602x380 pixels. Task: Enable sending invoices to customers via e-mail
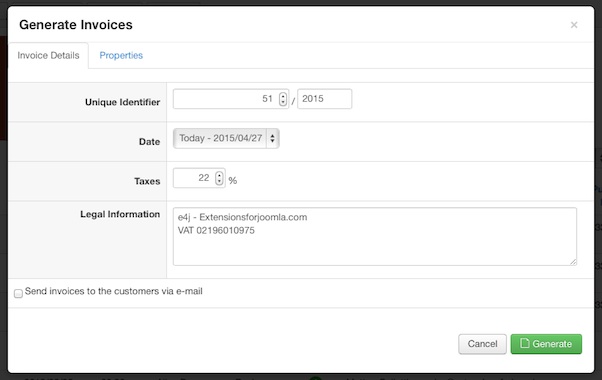[18, 294]
